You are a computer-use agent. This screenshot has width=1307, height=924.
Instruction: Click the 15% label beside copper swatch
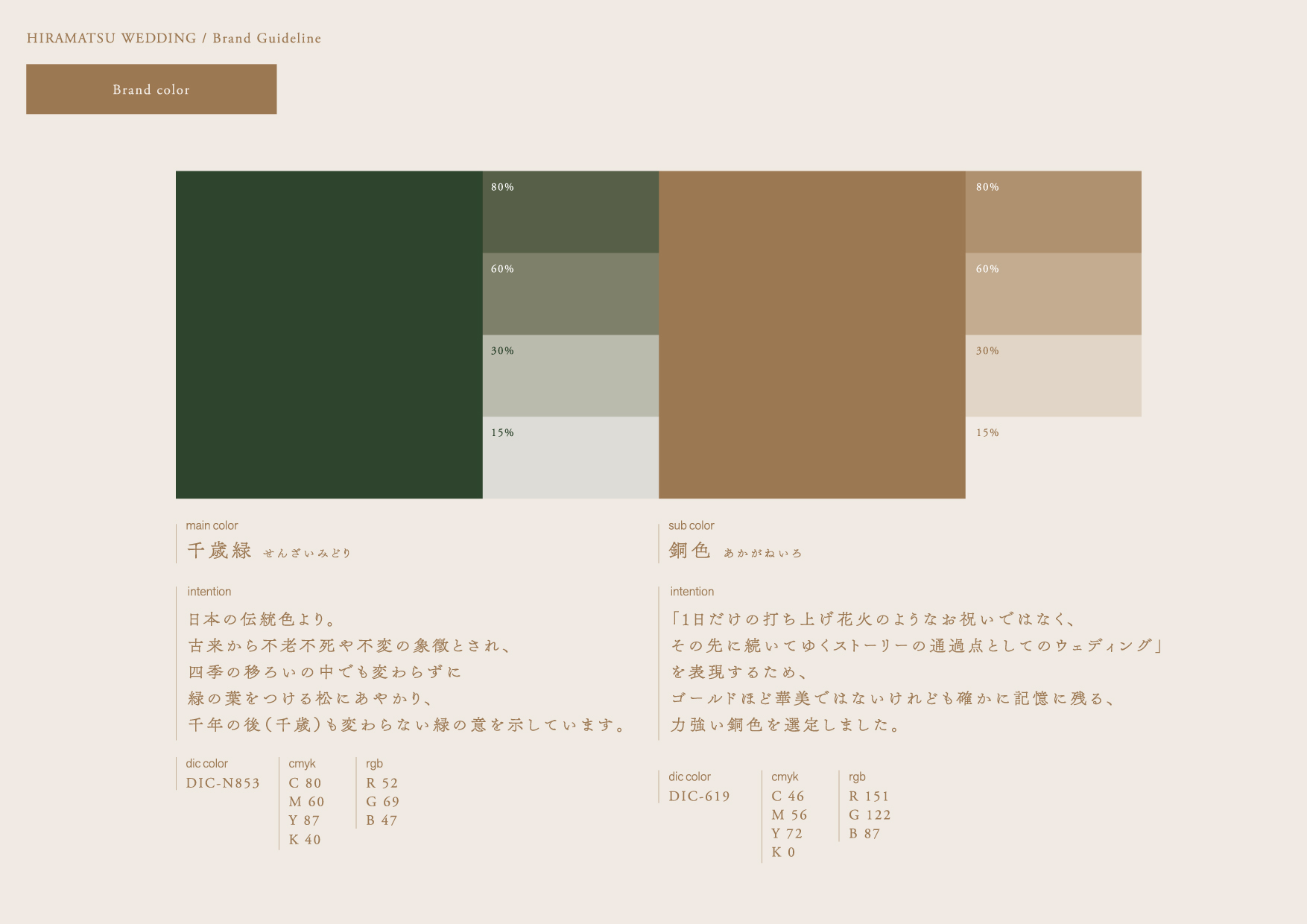tap(987, 433)
